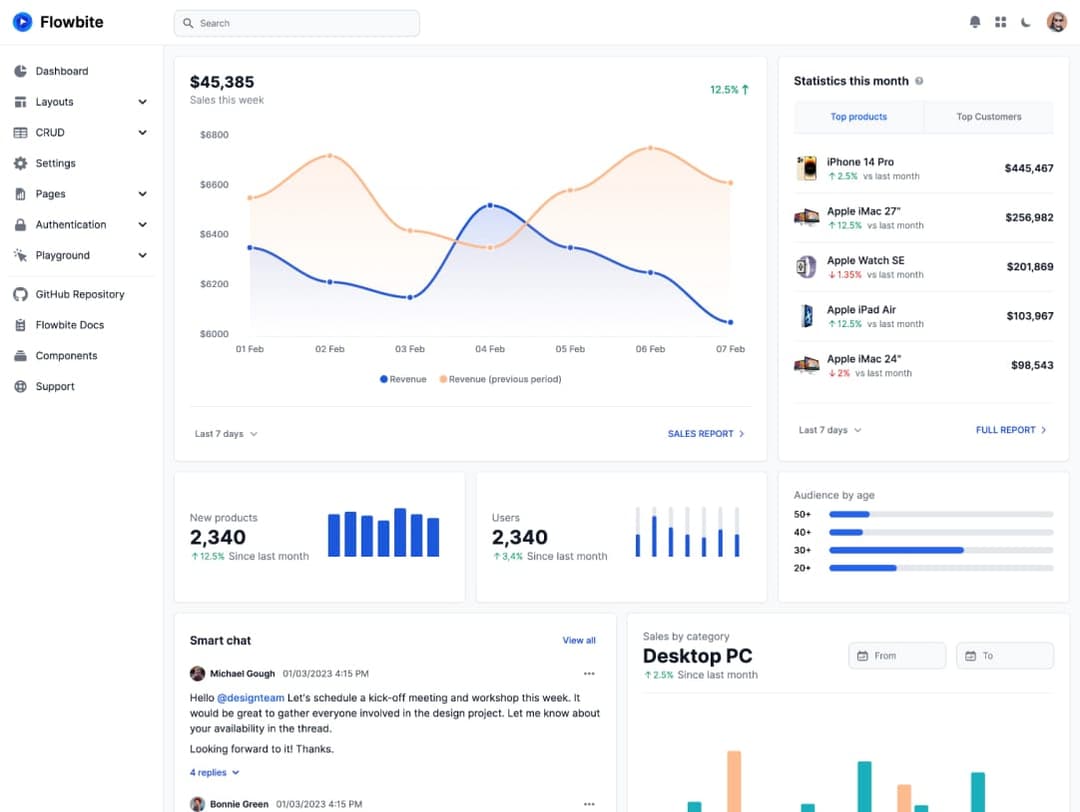
Task: Click View all in Smart chat
Action: tap(579, 640)
